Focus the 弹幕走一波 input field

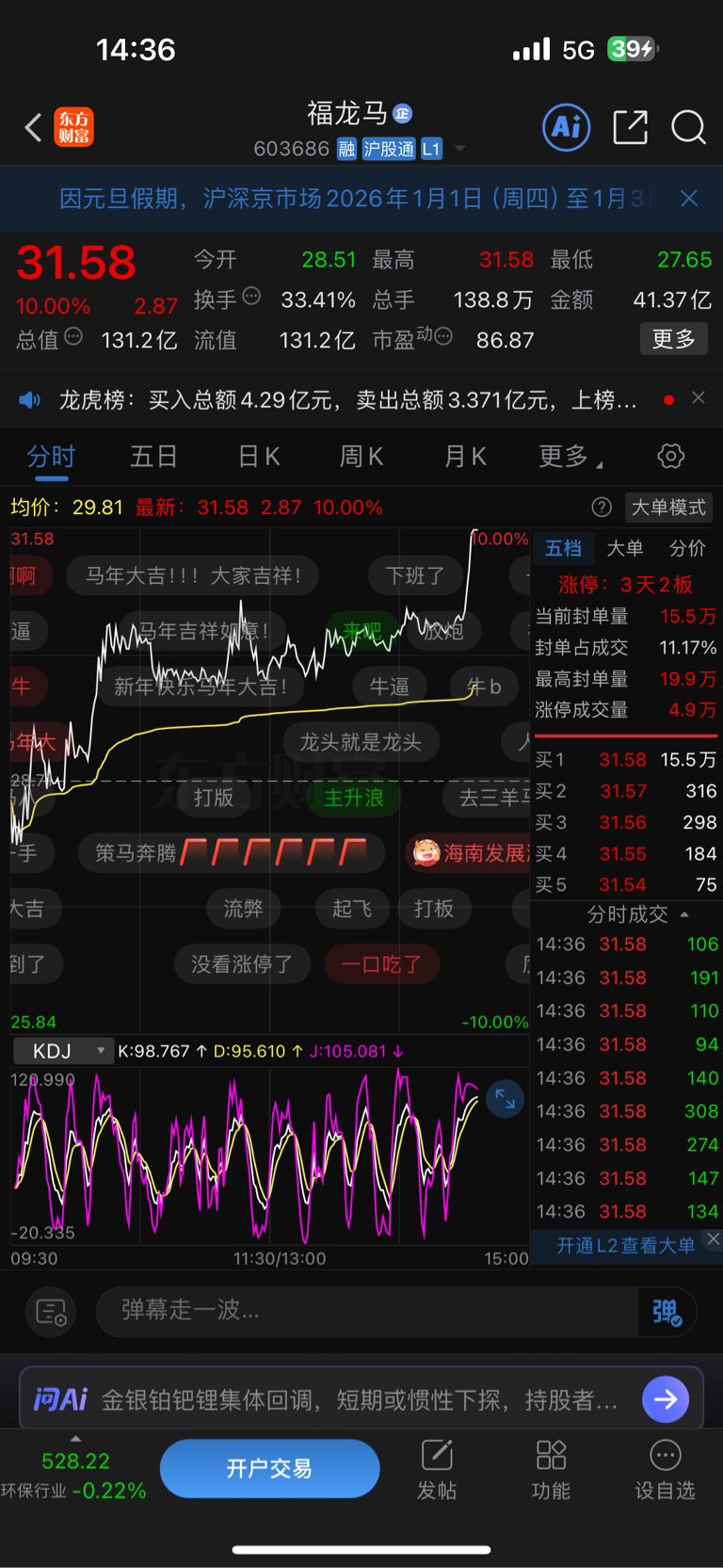pos(367,1311)
